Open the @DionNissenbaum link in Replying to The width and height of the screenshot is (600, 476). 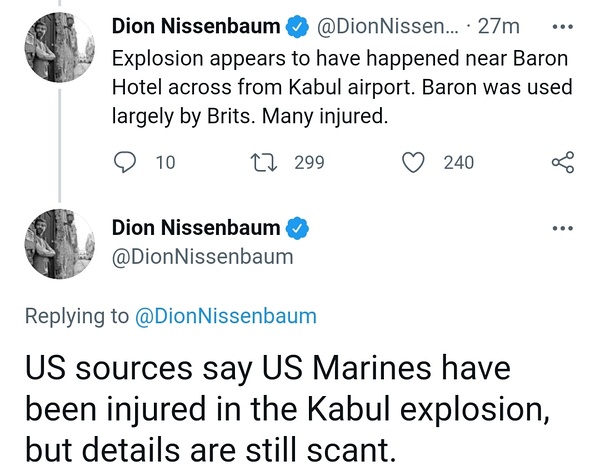(225, 317)
